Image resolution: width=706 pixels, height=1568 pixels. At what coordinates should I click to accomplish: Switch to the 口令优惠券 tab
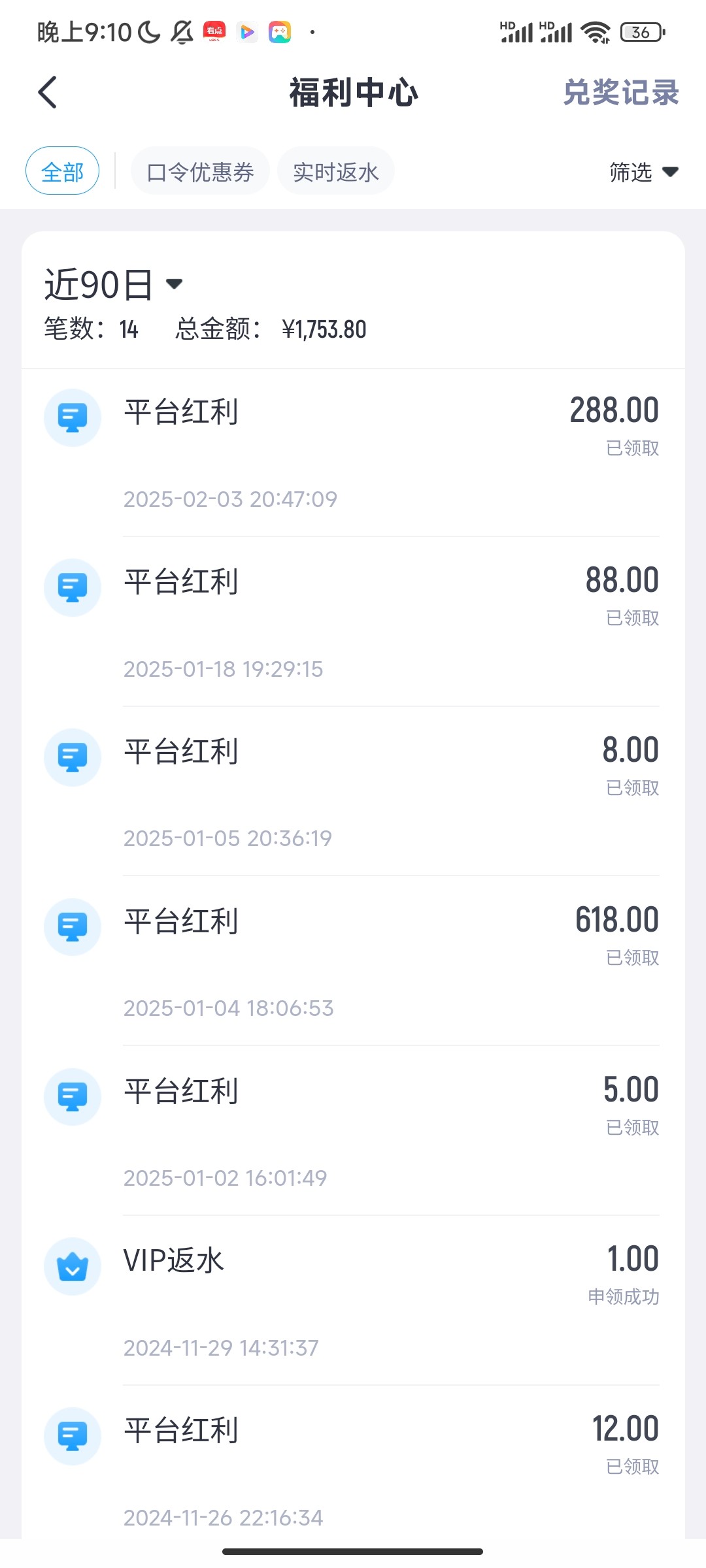click(200, 172)
